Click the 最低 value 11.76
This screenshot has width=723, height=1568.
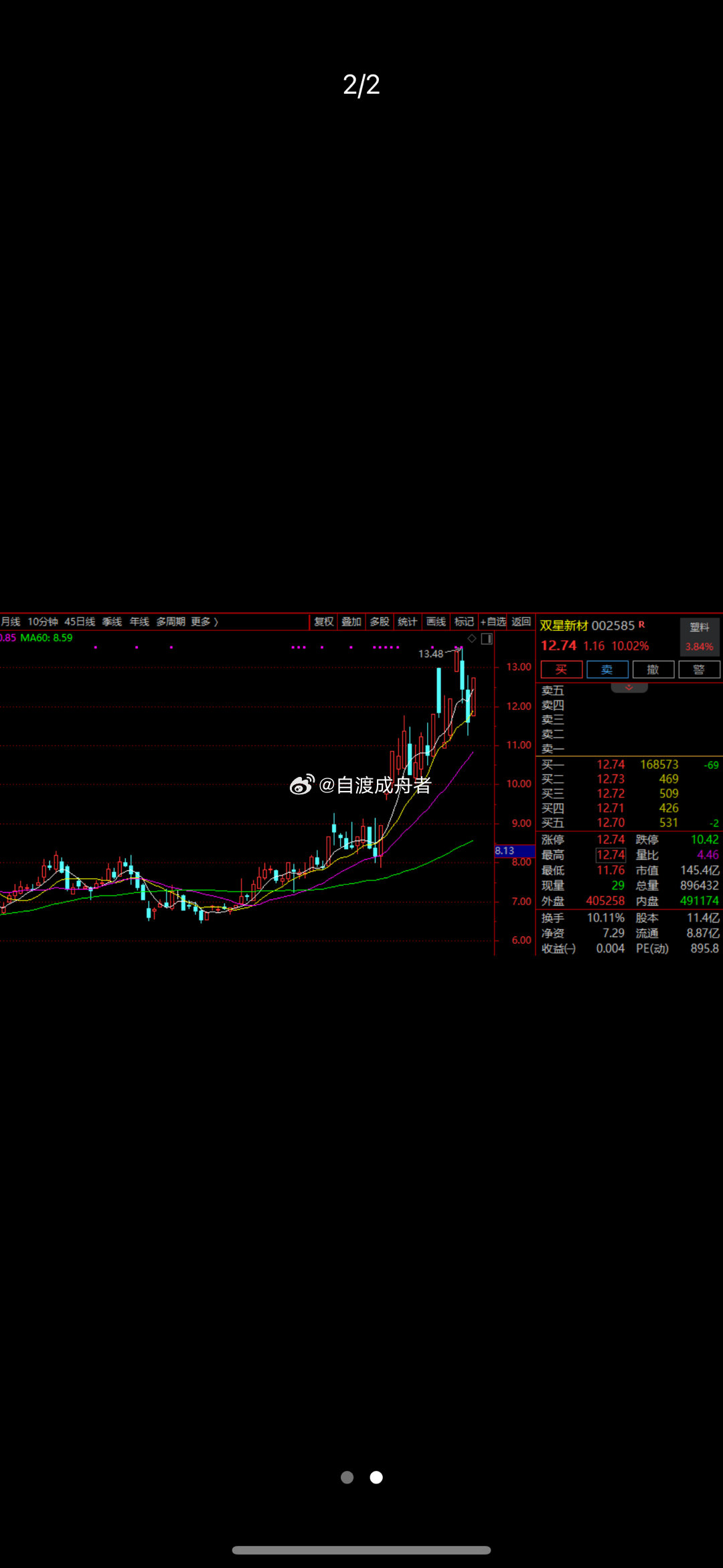click(x=611, y=870)
